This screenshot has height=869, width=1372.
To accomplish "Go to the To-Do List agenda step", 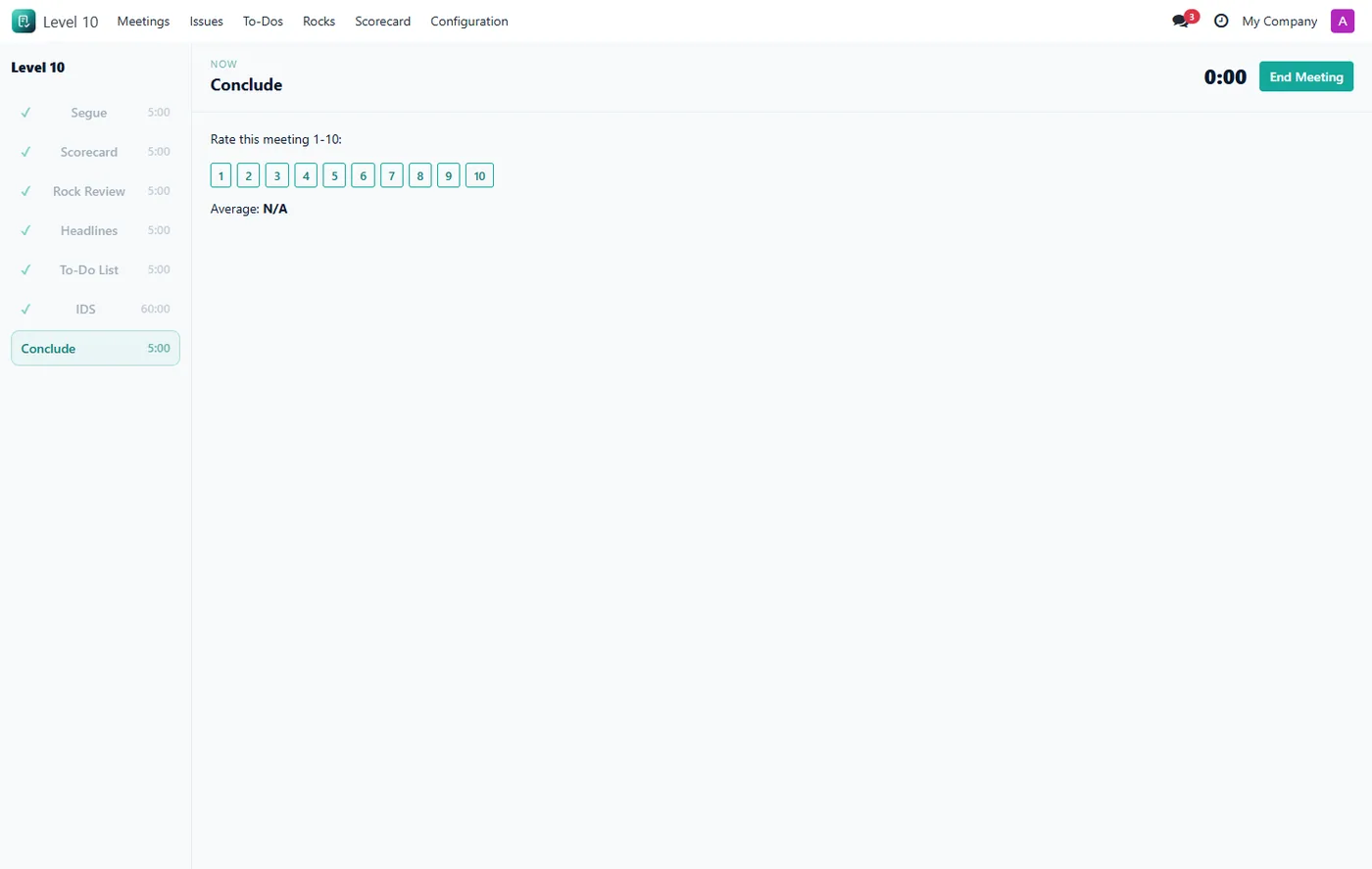I will click(95, 269).
